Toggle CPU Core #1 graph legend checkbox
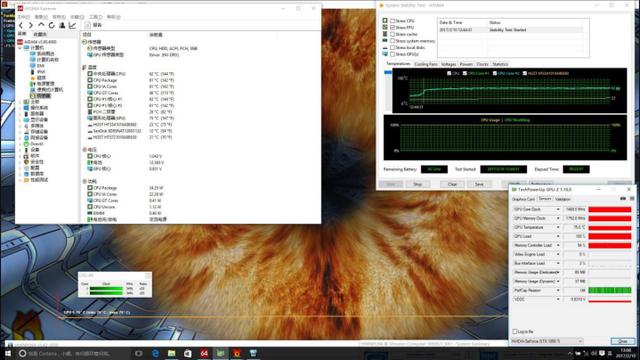The width and height of the screenshot is (640, 360). click(465, 73)
